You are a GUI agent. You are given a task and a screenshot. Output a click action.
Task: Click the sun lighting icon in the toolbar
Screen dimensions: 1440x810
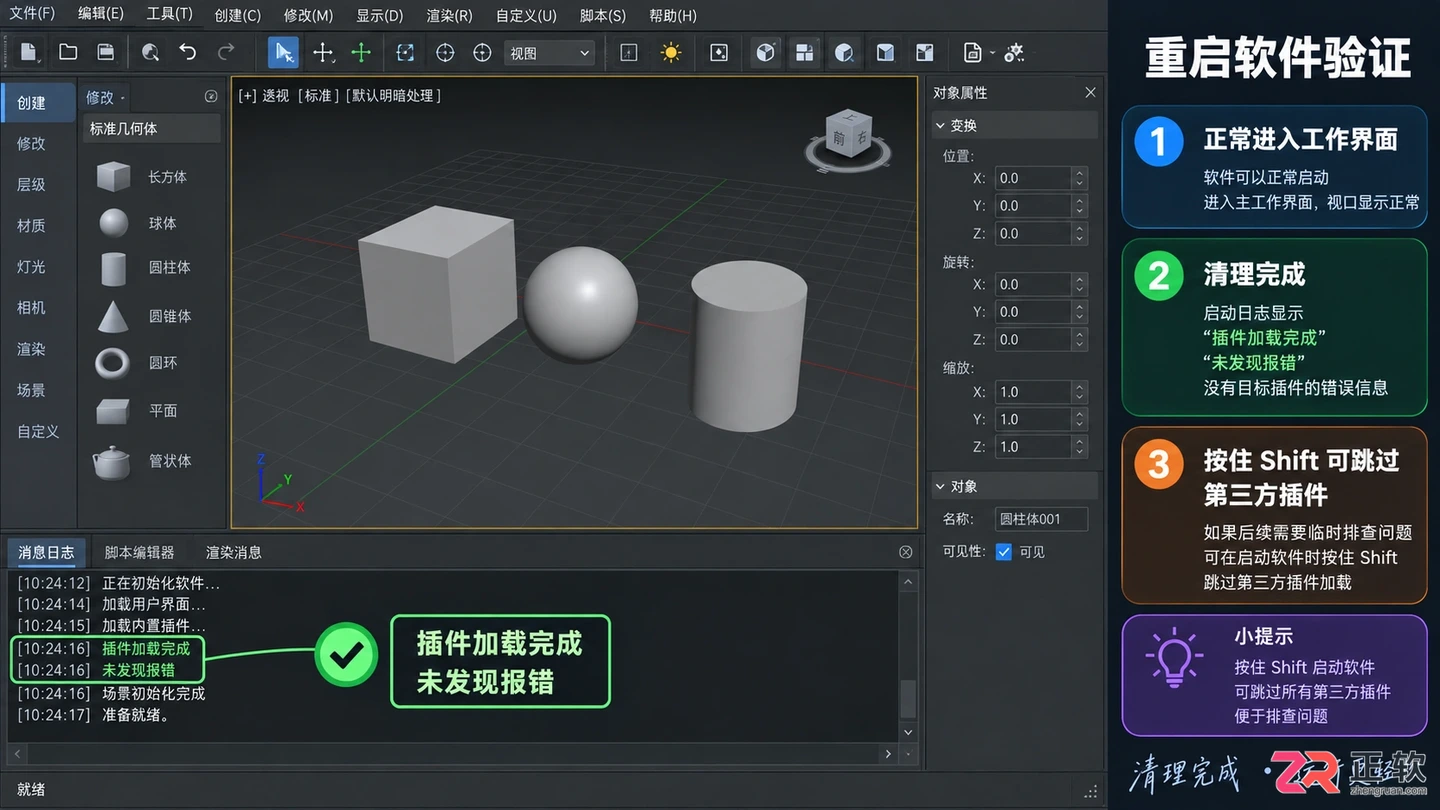click(671, 52)
